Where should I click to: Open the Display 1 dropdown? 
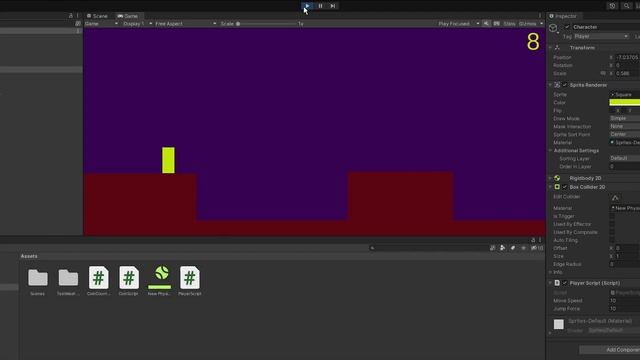pyautogui.click(x=137, y=24)
